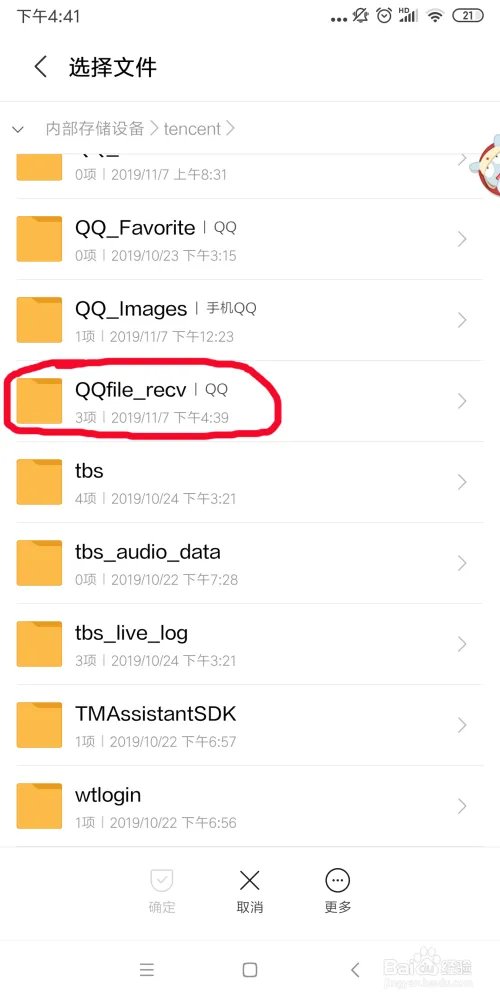Open TMAssistantSDK via its right chevron
The height and width of the screenshot is (1000, 500).
[462, 725]
